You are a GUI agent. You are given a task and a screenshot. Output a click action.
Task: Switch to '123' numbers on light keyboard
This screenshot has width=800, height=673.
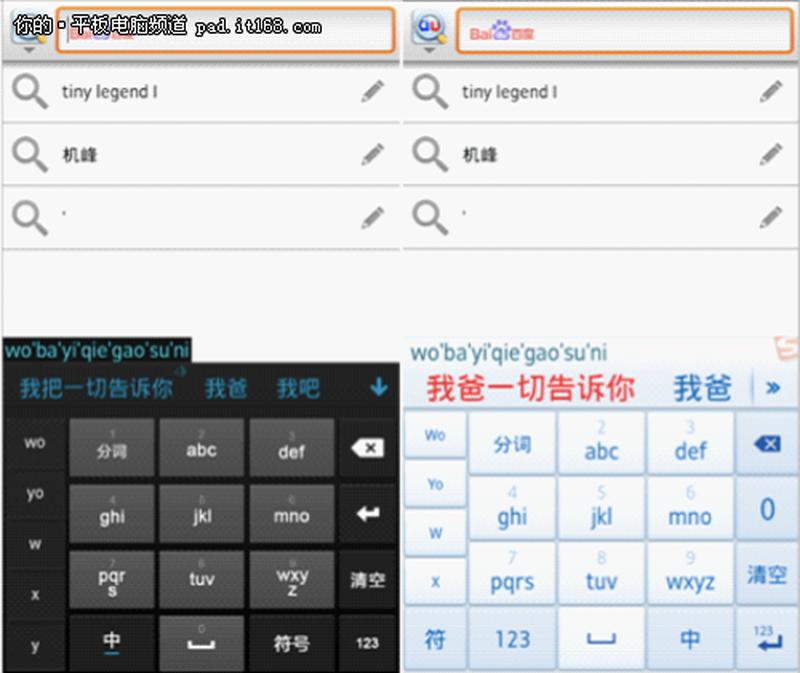[x=512, y=639]
